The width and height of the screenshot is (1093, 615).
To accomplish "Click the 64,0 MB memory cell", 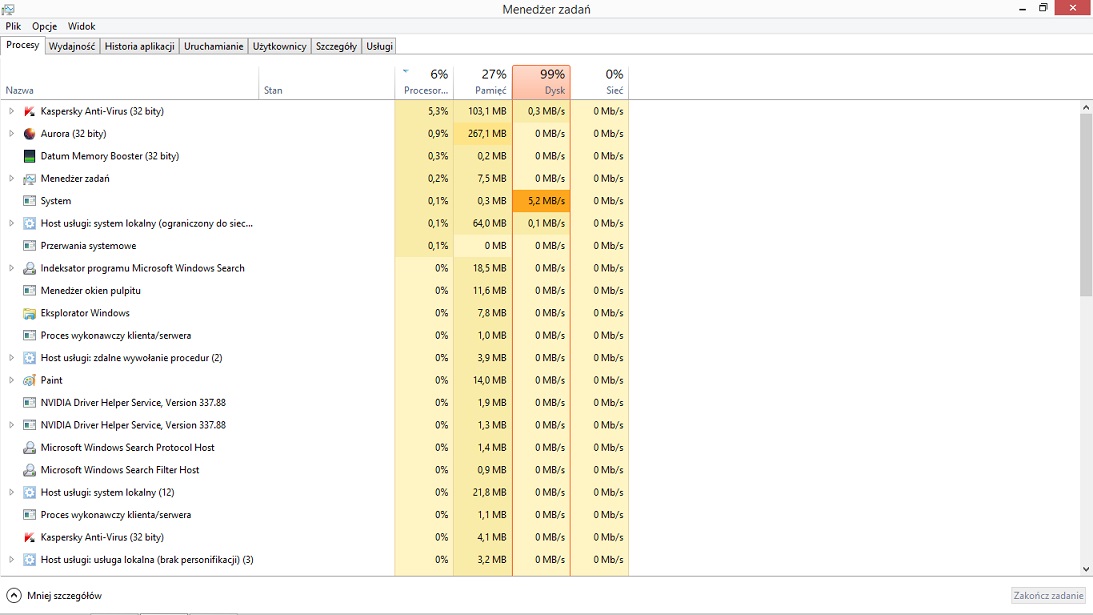I will pyautogui.click(x=482, y=223).
